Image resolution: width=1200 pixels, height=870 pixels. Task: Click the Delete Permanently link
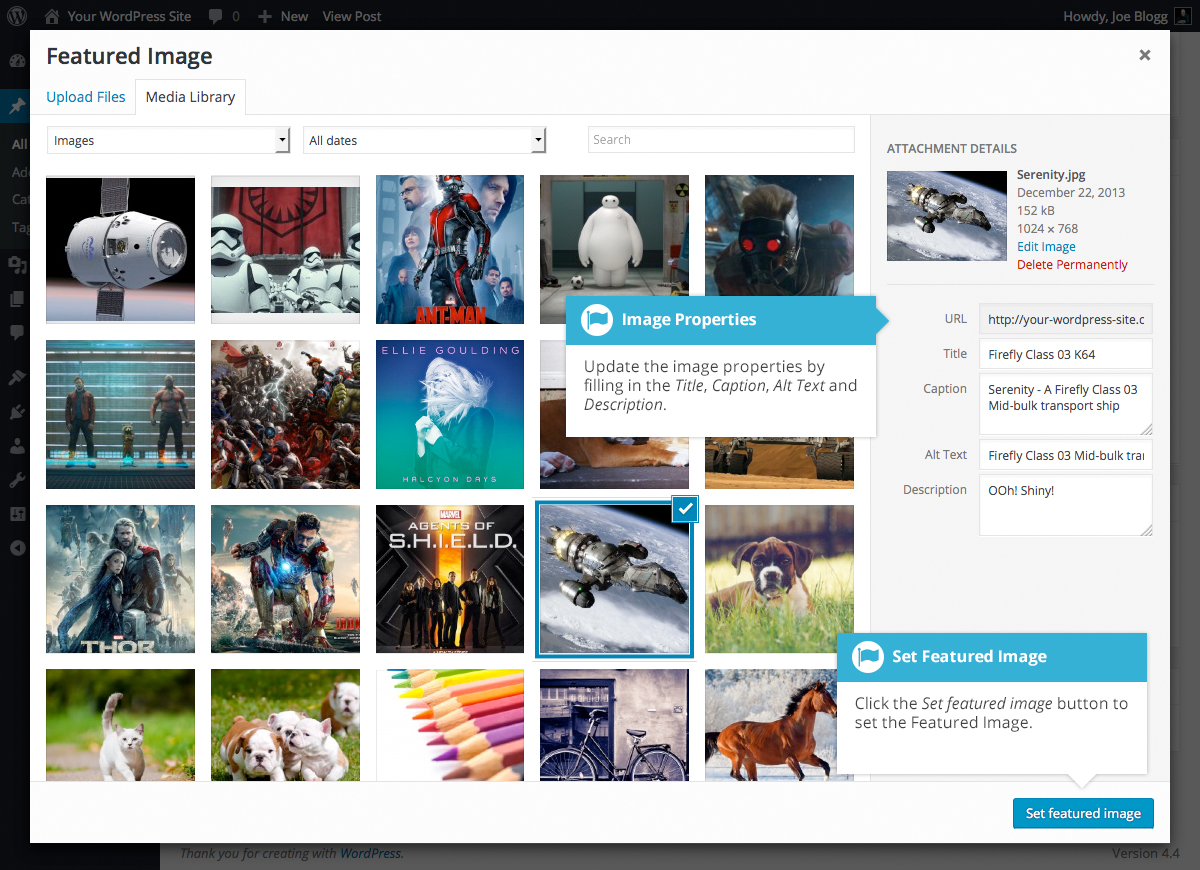[1072, 264]
